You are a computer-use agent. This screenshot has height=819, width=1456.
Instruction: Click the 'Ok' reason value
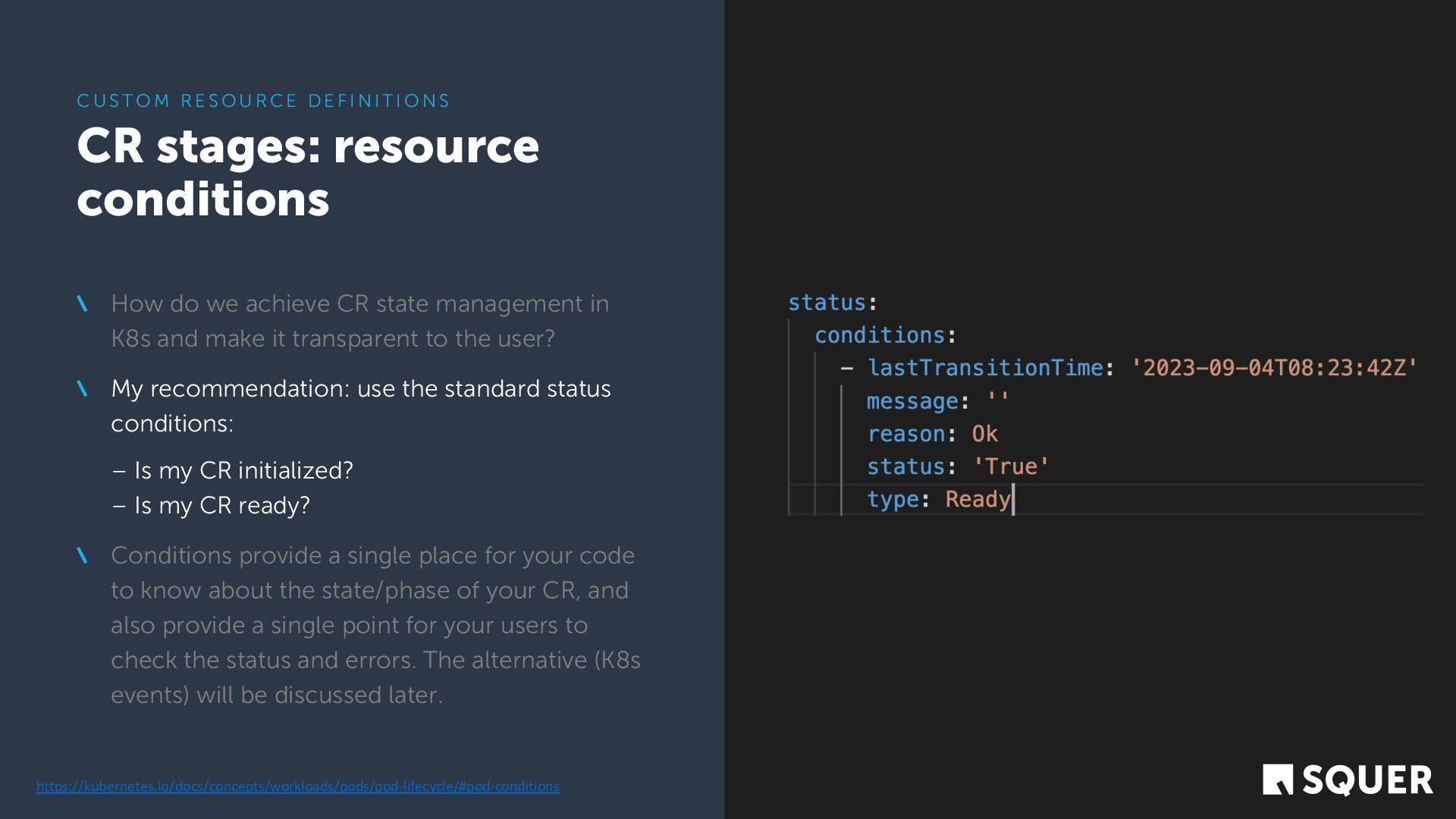(x=984, y=434)
